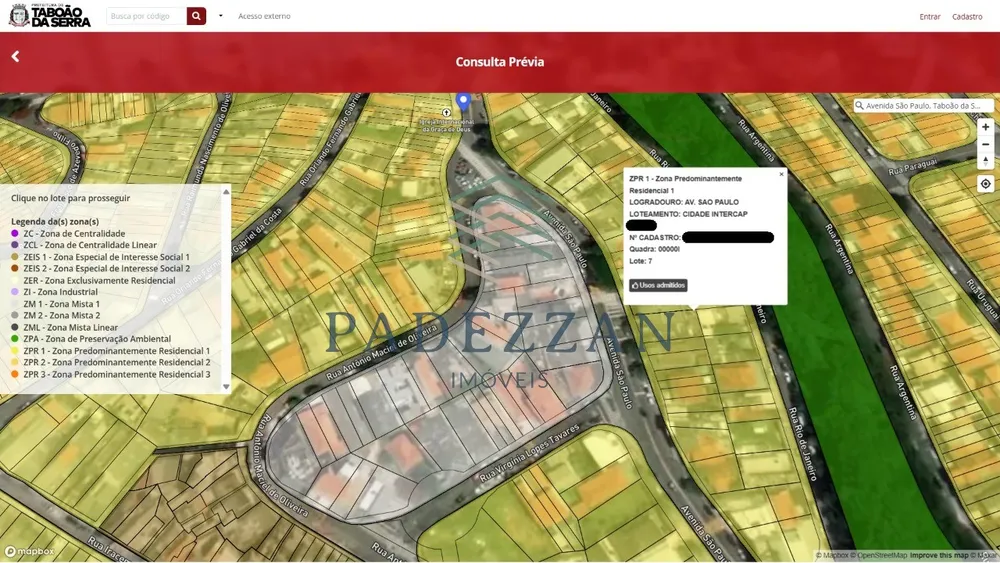This screenshot has height=563, width=1000.
Task: Focus the 'Busca por código' search field
Action: [147, 16]
